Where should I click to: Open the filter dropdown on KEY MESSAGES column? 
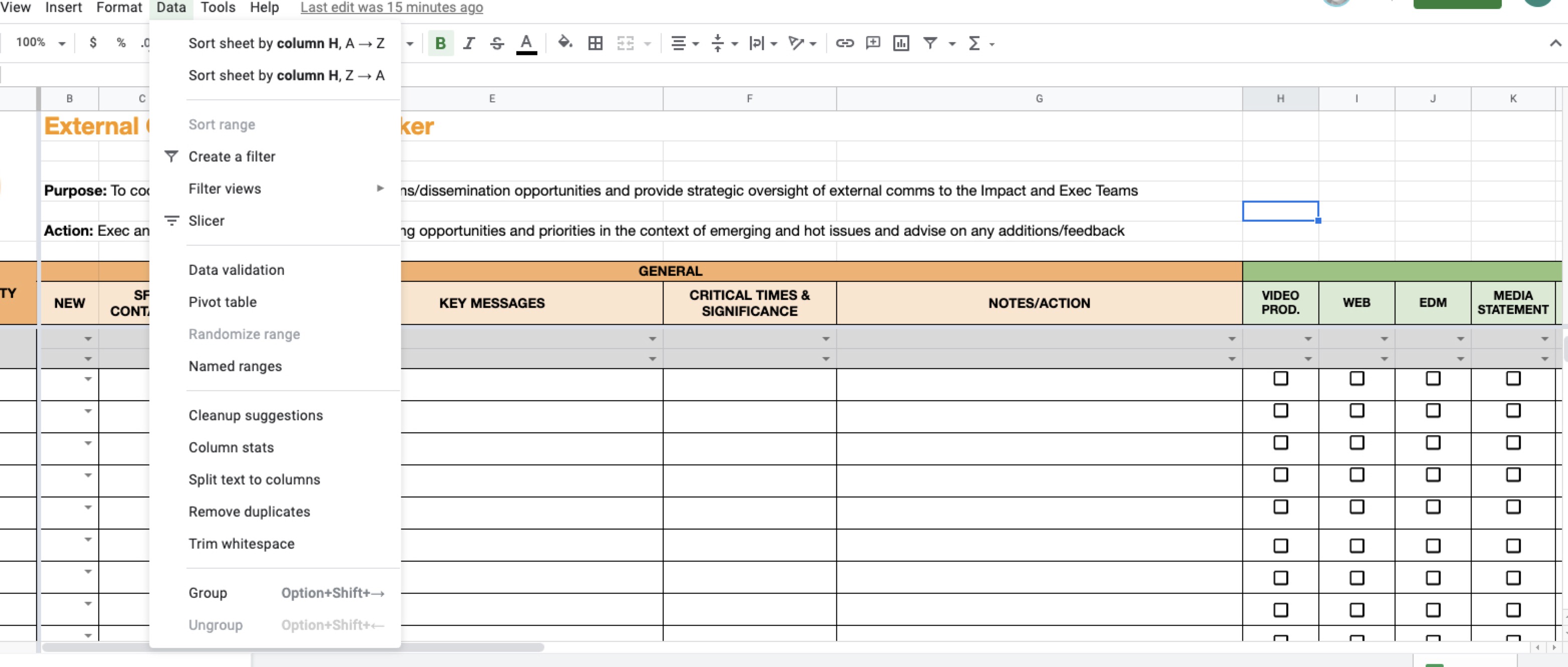[x=652, y=338]
